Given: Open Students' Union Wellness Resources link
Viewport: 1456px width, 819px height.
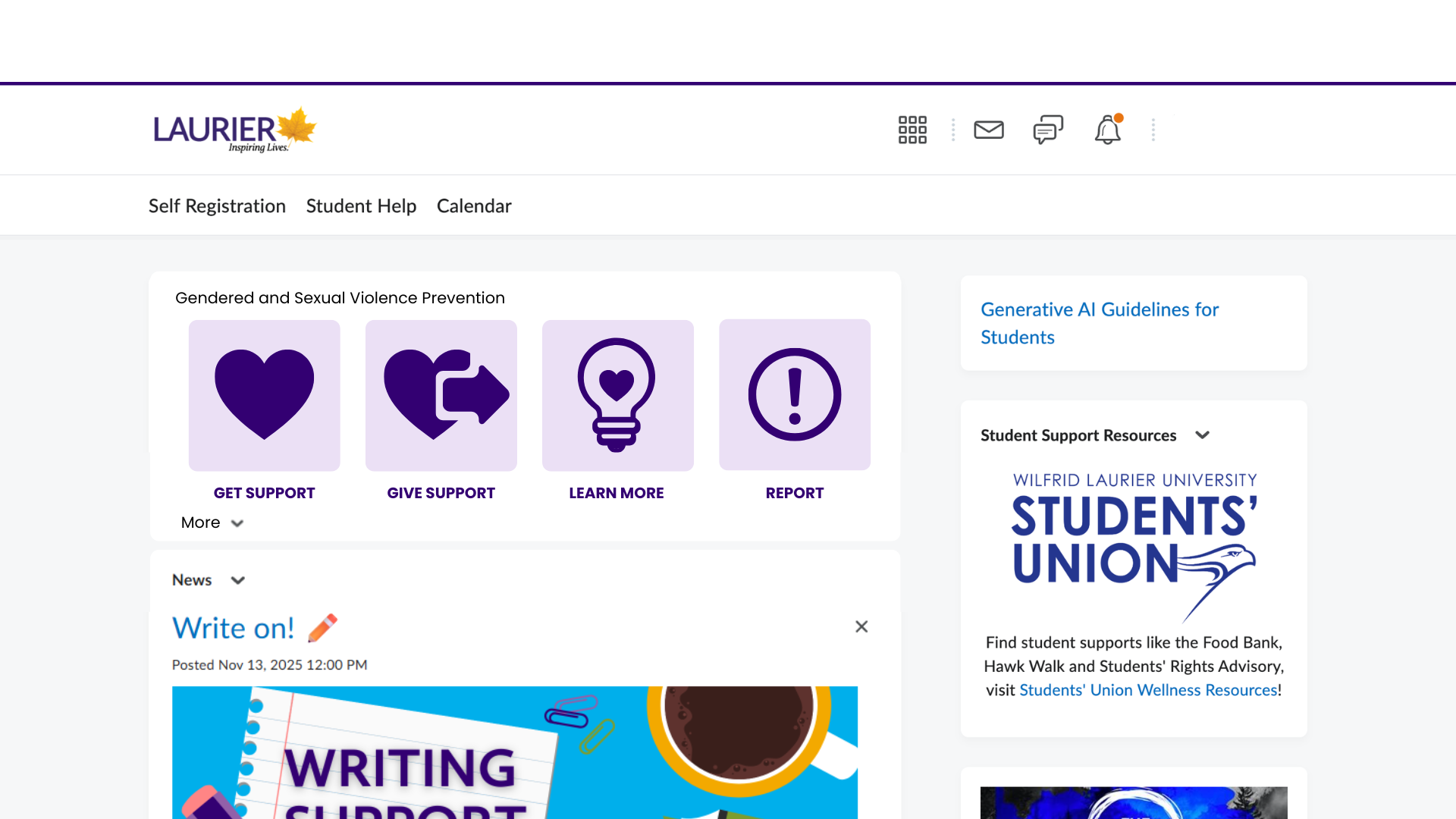Looking at the screenshot, I should (x=1148, y=690).
